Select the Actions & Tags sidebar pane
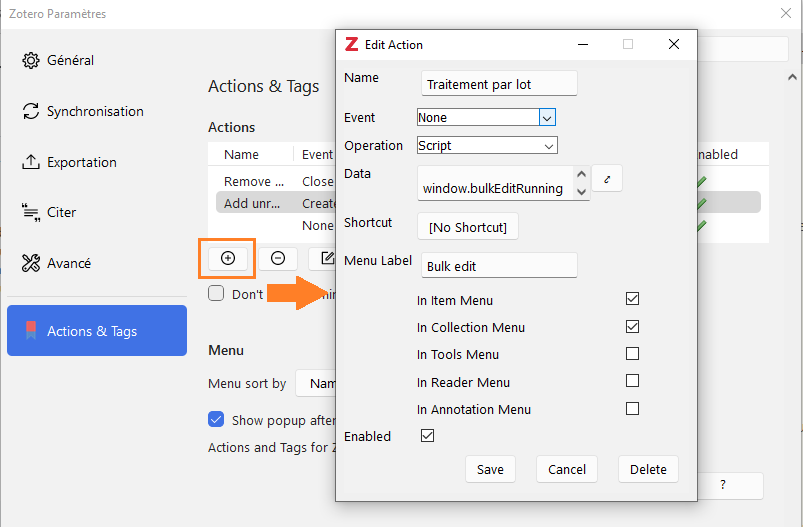Image resolution: width=803 pixels, height=527 pixels. coord(97,330)
